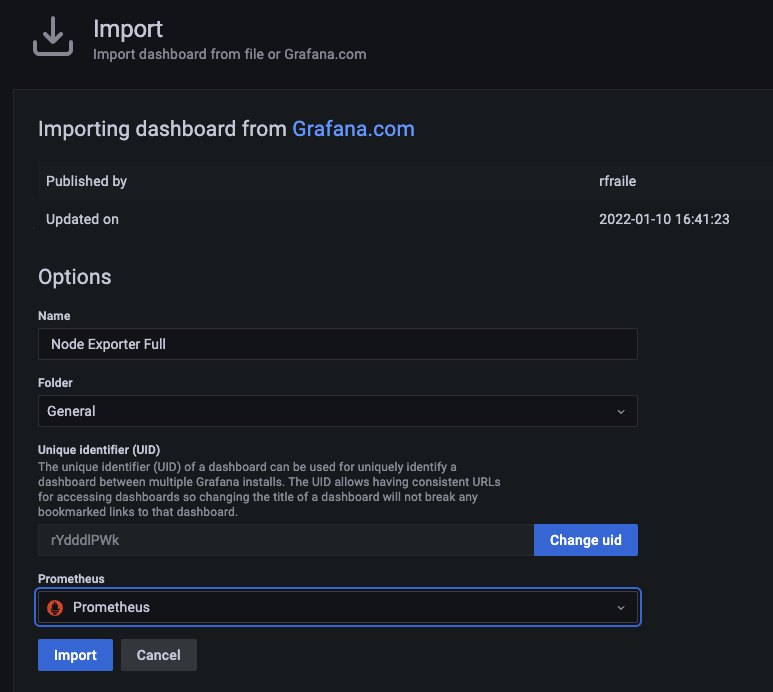773x692 pixels.
Task: Click the Unique identifier (UID) label
Action: point(99,450)
